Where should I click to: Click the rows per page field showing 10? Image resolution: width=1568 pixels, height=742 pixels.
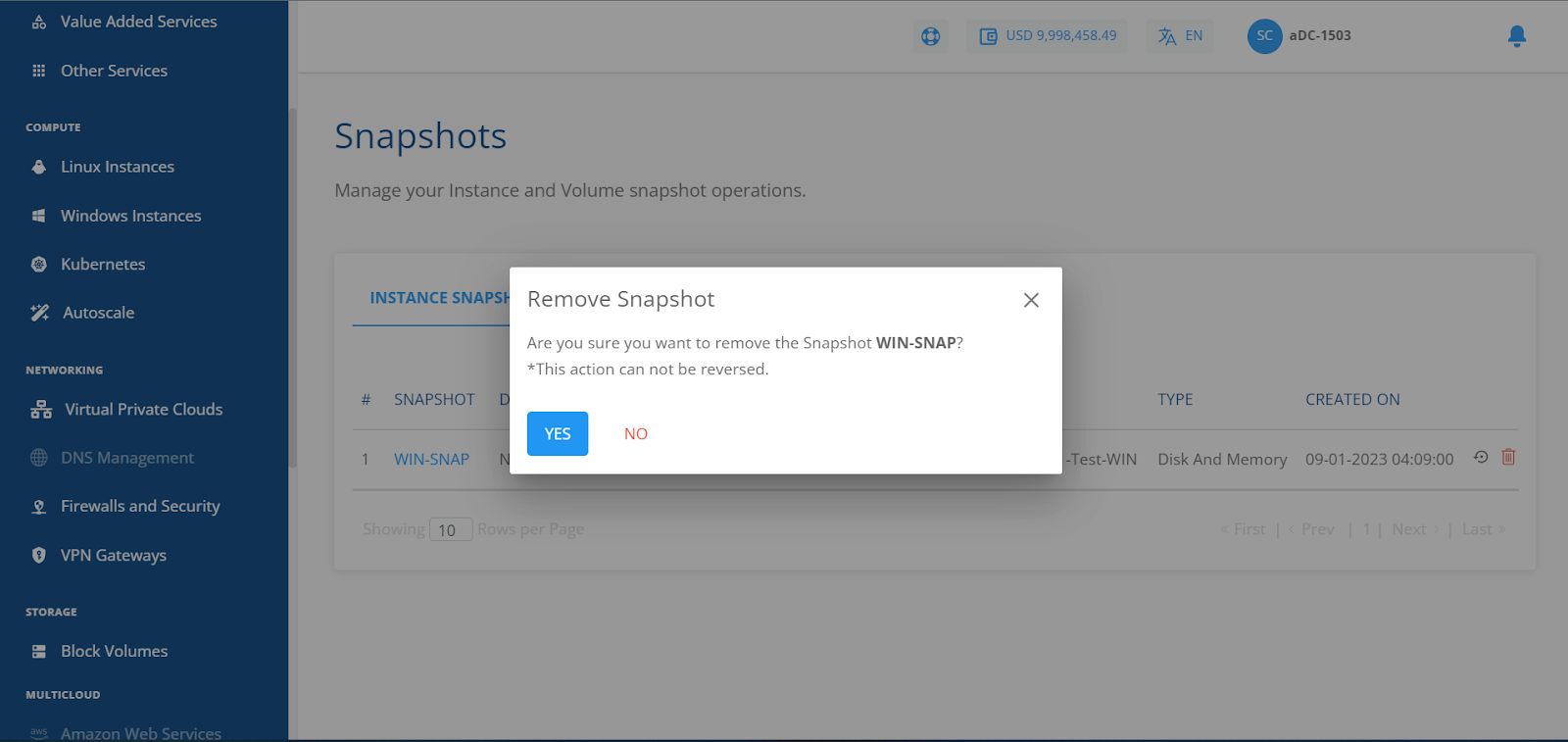(451, 529)
